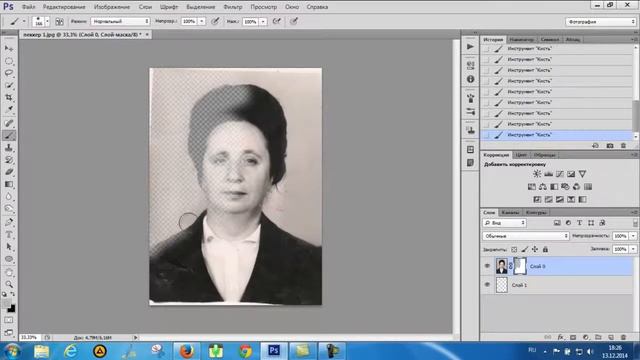Open the layer blend mode dropdown
The height and width of the screenshot is (360, 640).
[526, 236]
